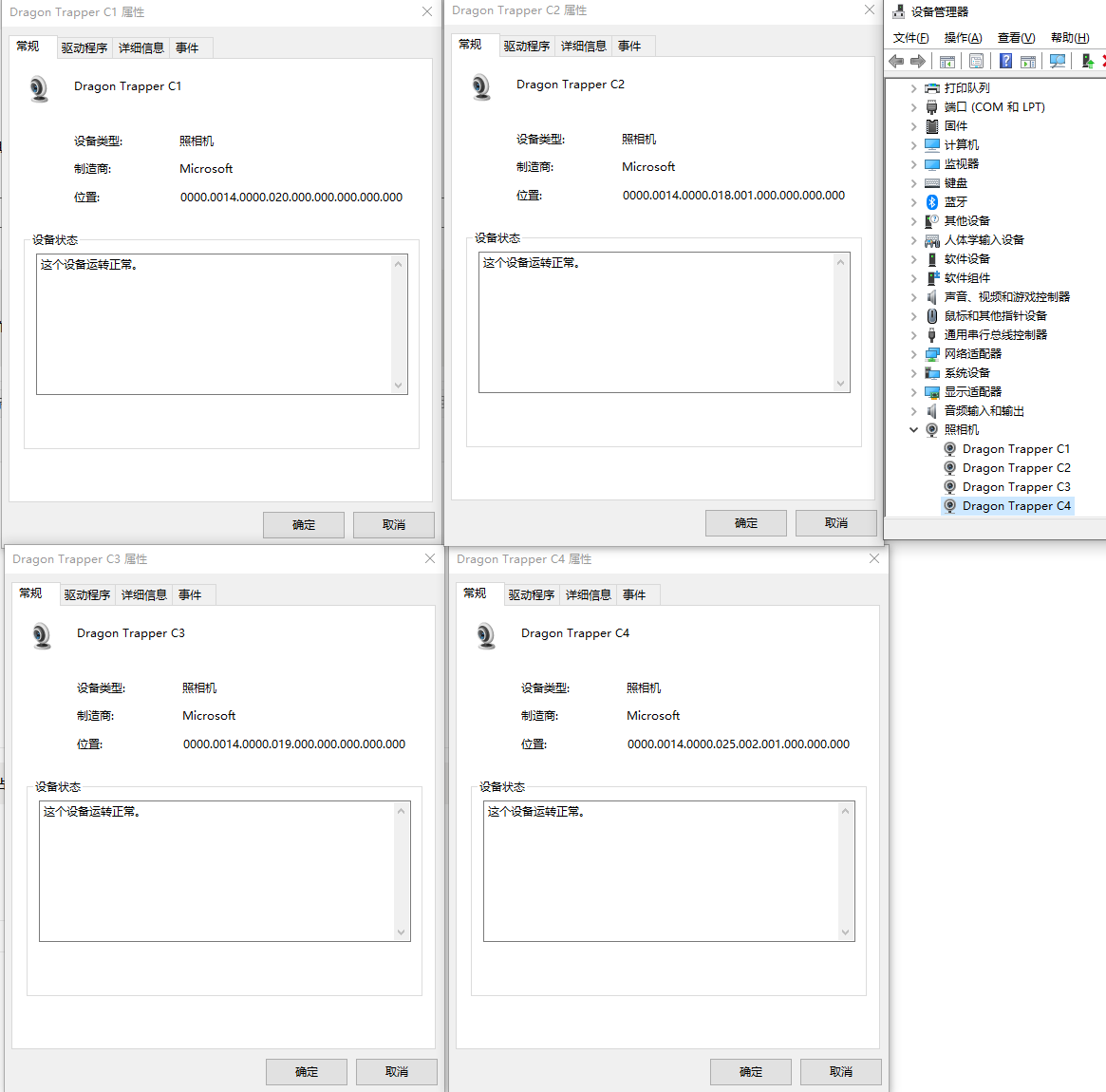Expand the 系统设备 tree node
This screenshot has width=1106, height=1092.
click(x=913, y=373)
